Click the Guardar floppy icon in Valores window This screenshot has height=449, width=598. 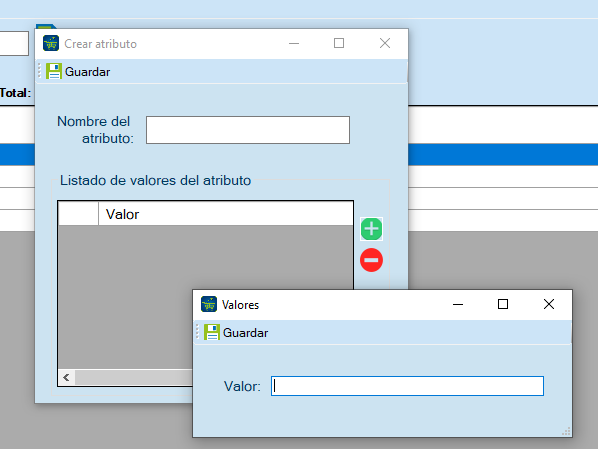pos(212,332)
